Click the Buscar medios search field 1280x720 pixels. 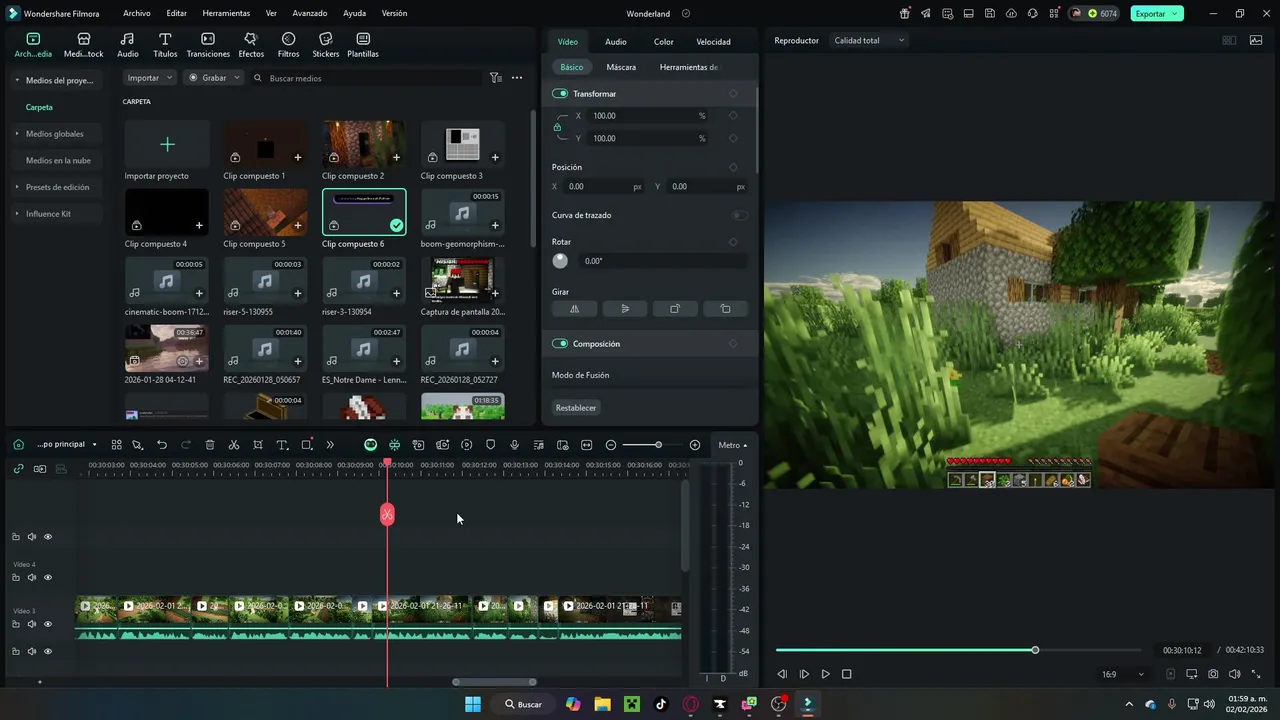coord(366,78)
